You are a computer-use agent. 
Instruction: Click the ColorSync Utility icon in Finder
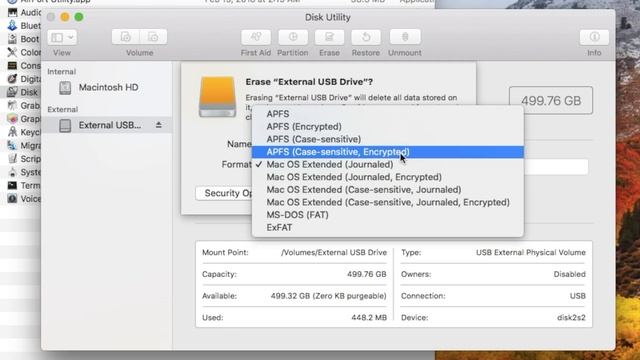(12, 52)
